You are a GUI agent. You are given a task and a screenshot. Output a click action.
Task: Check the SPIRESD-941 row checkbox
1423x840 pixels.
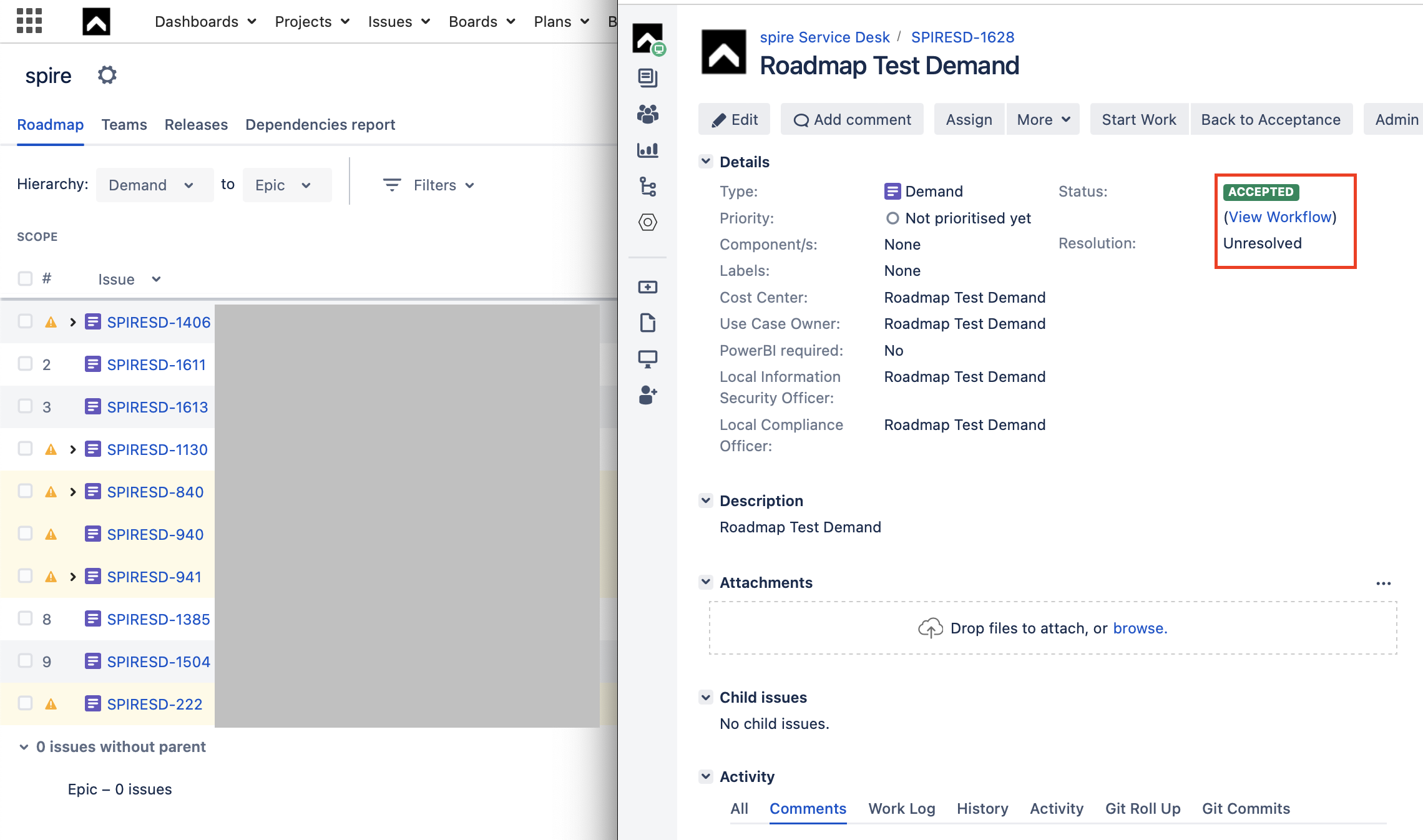(25, 576)
